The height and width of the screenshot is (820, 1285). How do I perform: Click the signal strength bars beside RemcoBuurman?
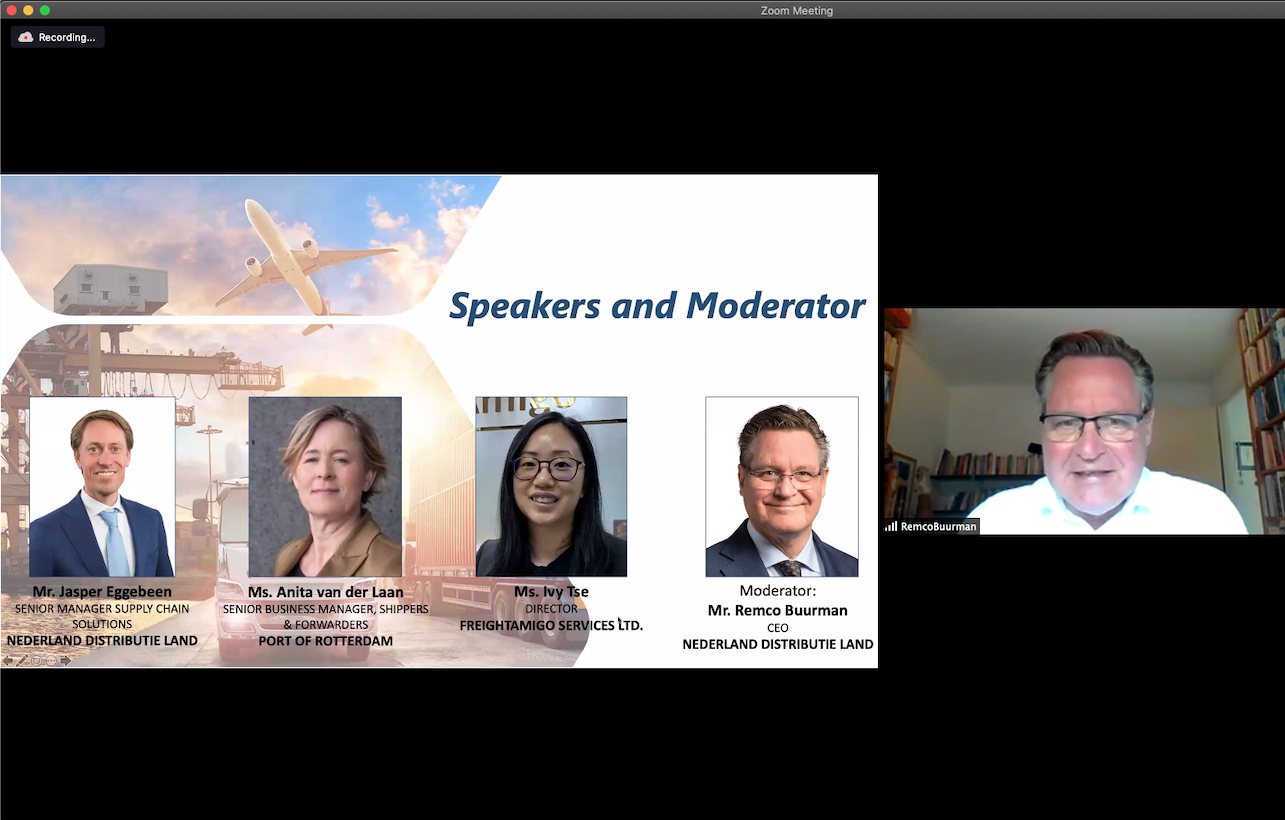(x=891, y=526)
